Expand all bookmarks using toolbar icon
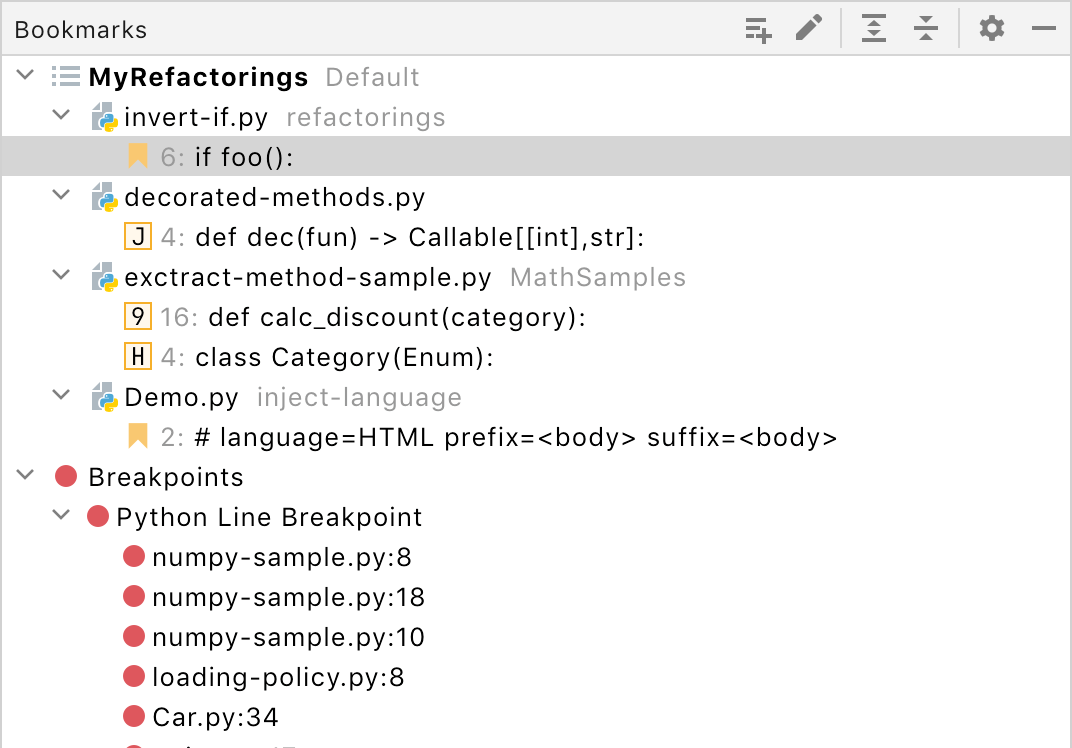1072x748 pixels. [x=873, y=28]
